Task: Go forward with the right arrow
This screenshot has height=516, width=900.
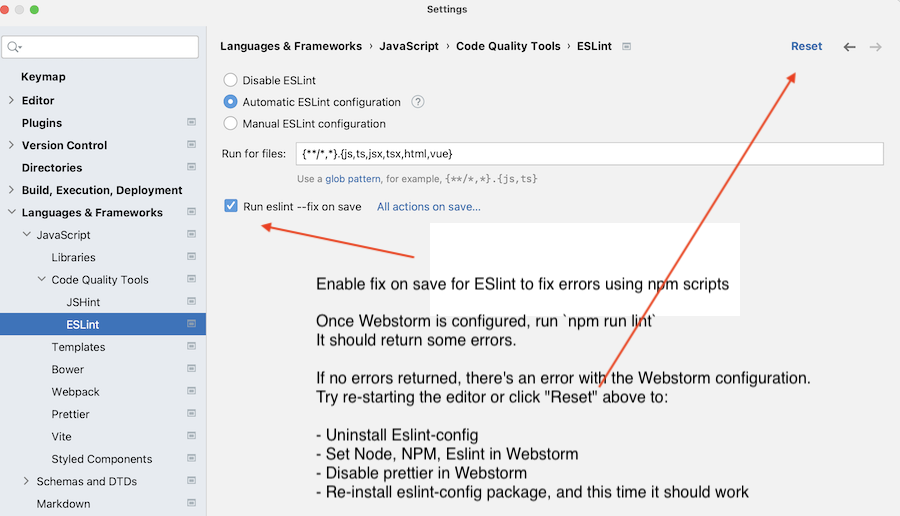Action: click(x=875, y=47)
